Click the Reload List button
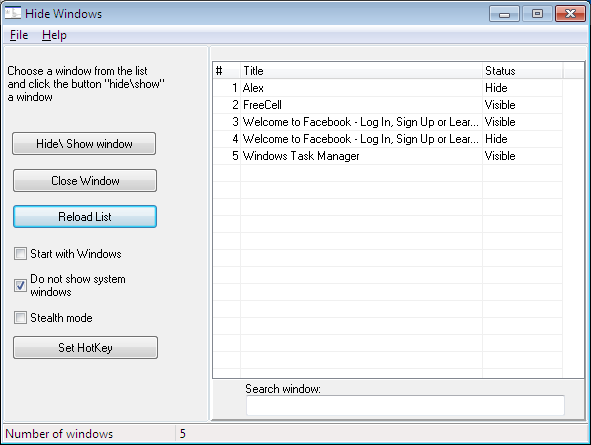The height and width of the screenshot is (445, 591). pyautogui.click(x=85, y=217)
